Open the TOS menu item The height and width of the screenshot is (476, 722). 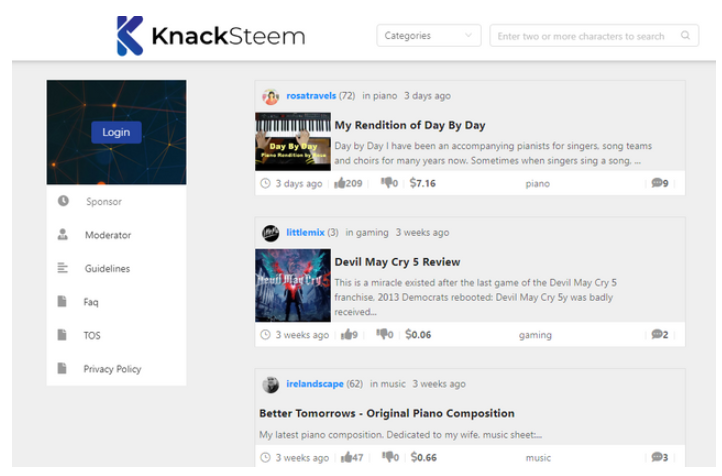pos(92,335)
